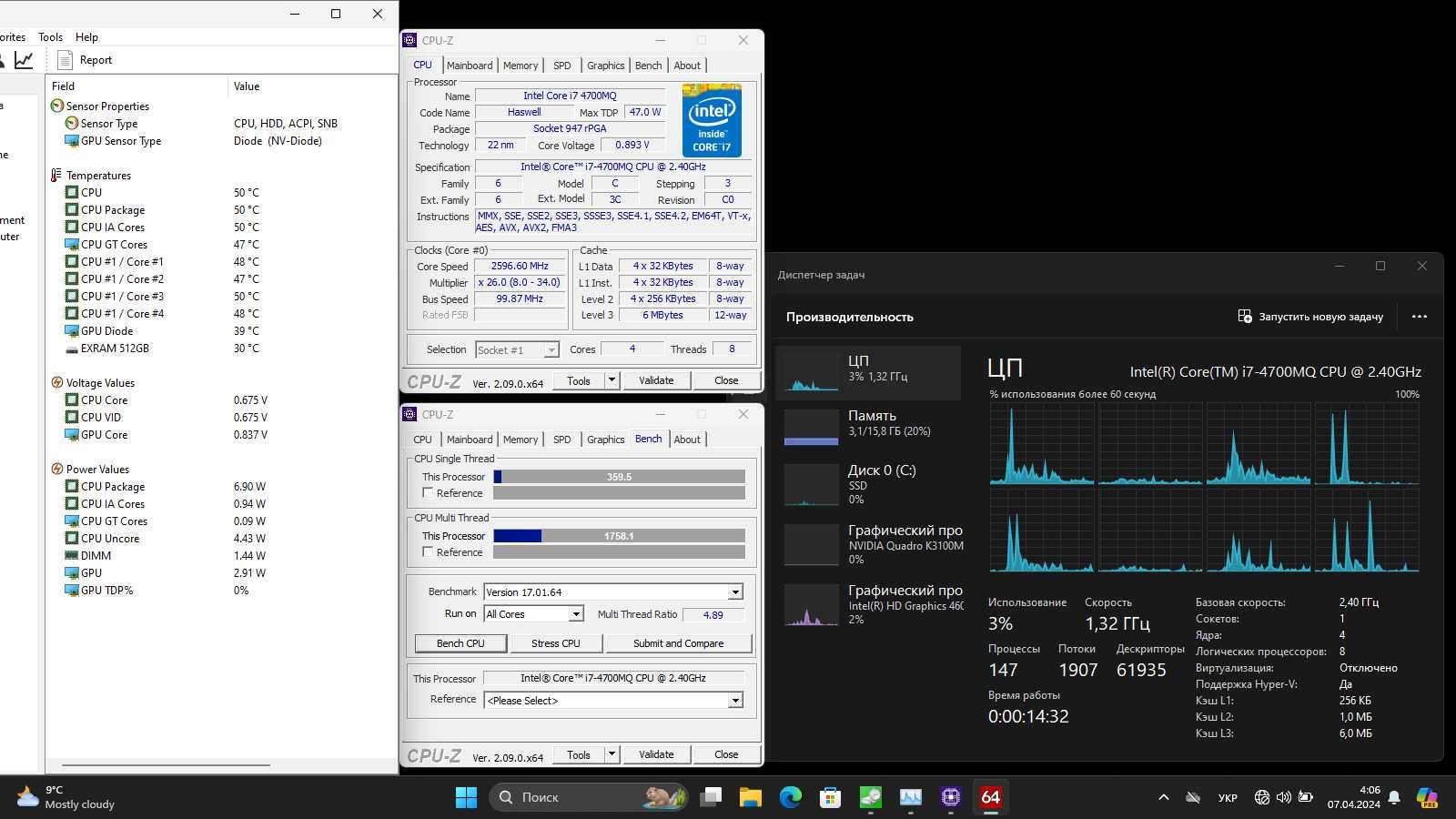Select ЦП in Task Manager sidebar
1456x819 pixels.
(x=868, y=371)
